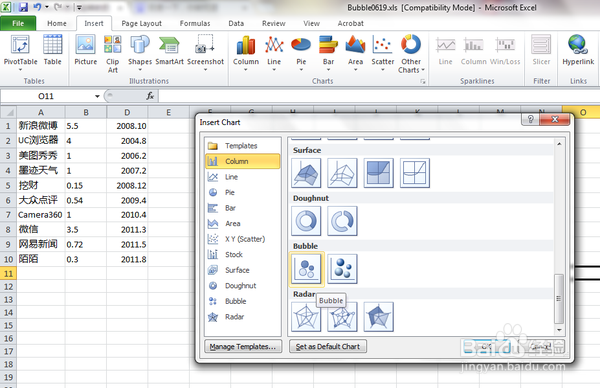Switch to the View tab
Image resolution: width=600 pixels, height=388 pixels.
[x=311, y=23]
